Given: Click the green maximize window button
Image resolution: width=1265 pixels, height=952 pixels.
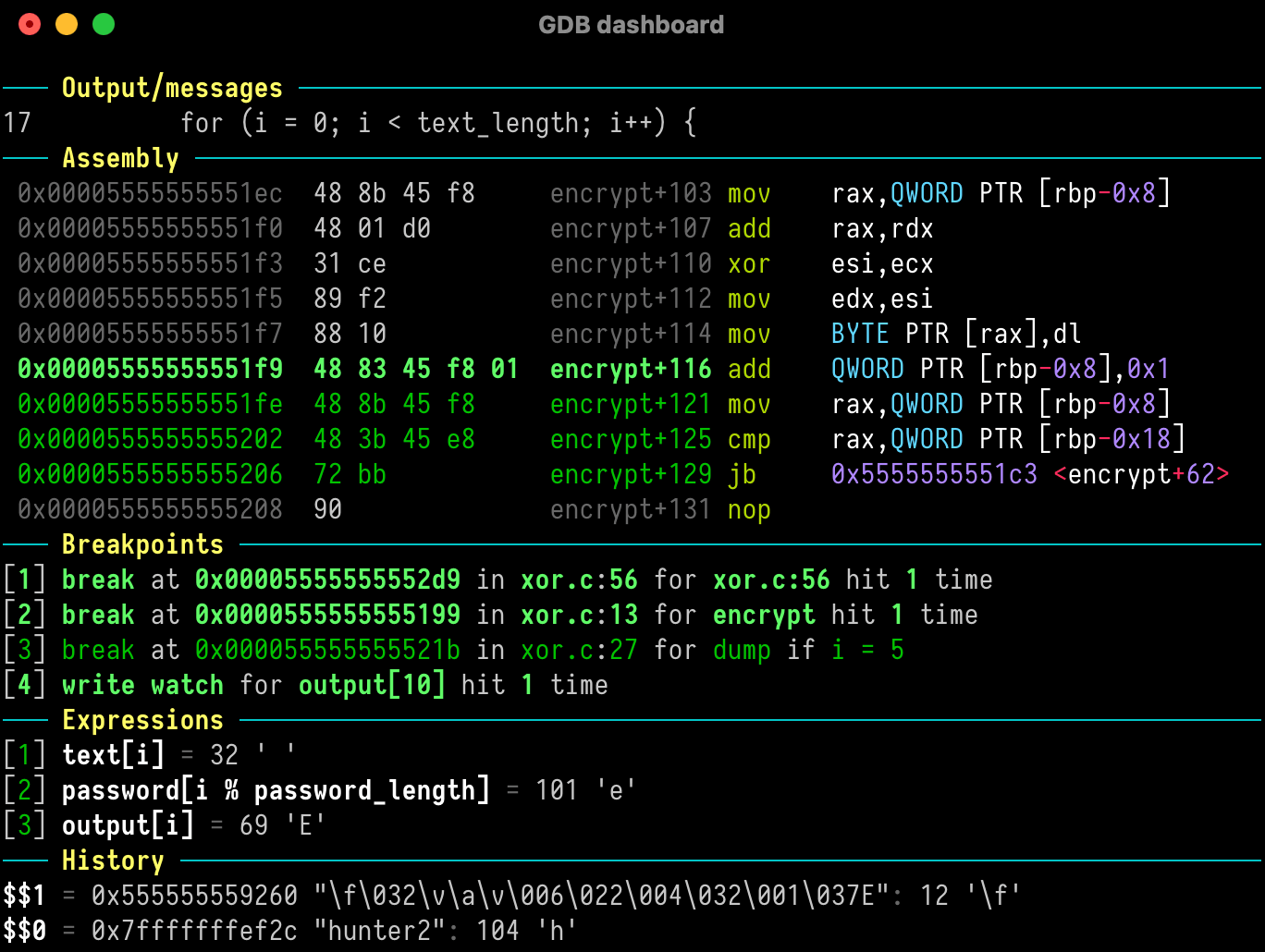Looking at the screenshot, I should [x=104, y=24].
